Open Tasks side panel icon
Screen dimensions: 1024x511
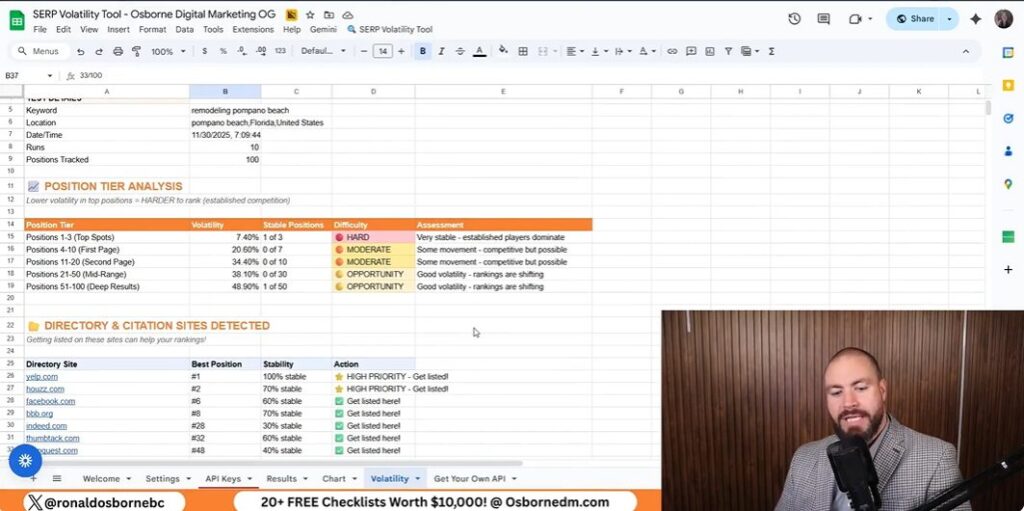pos(1008,118)
